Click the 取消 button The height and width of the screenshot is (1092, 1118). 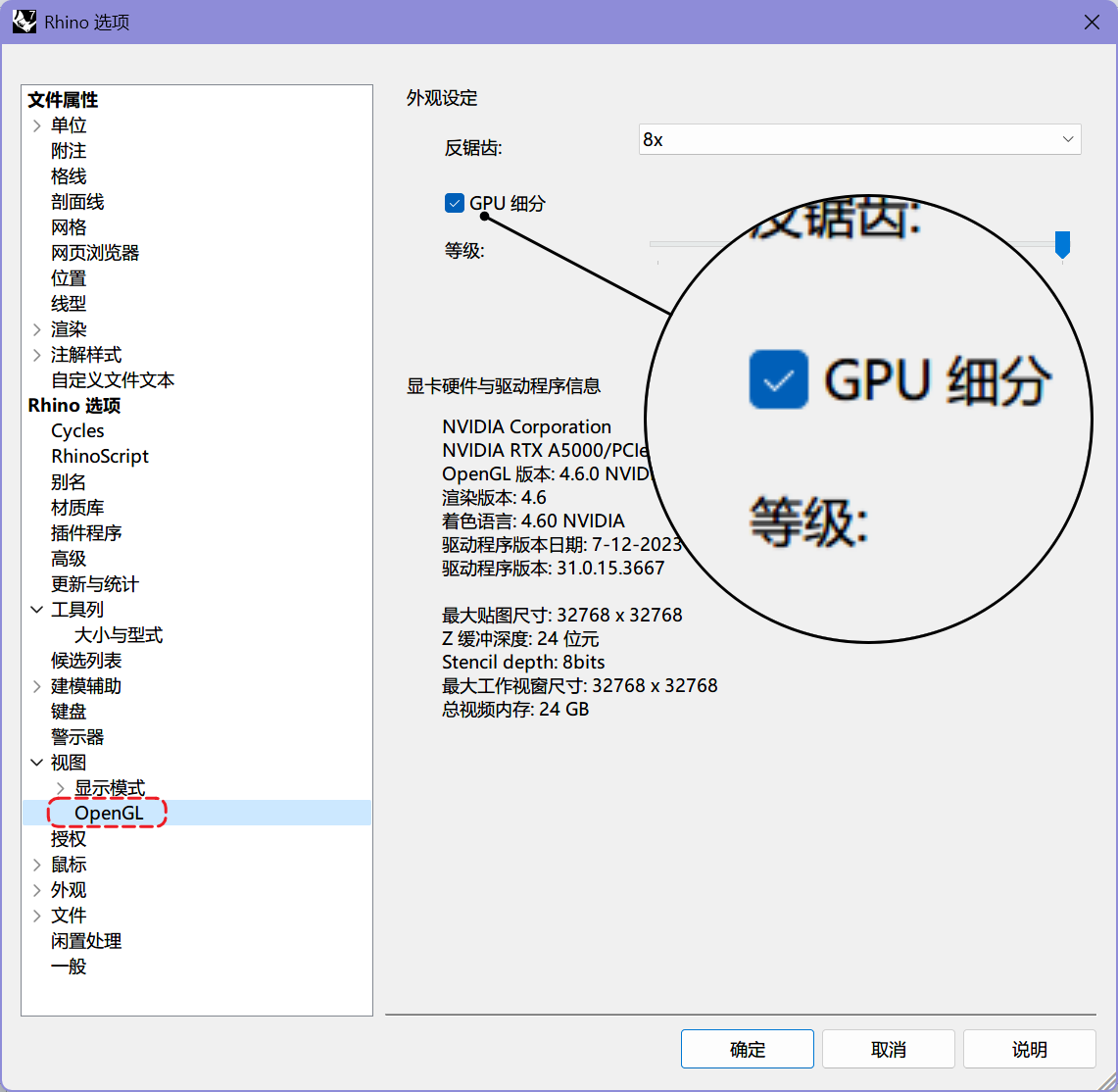coord(889,1049)
